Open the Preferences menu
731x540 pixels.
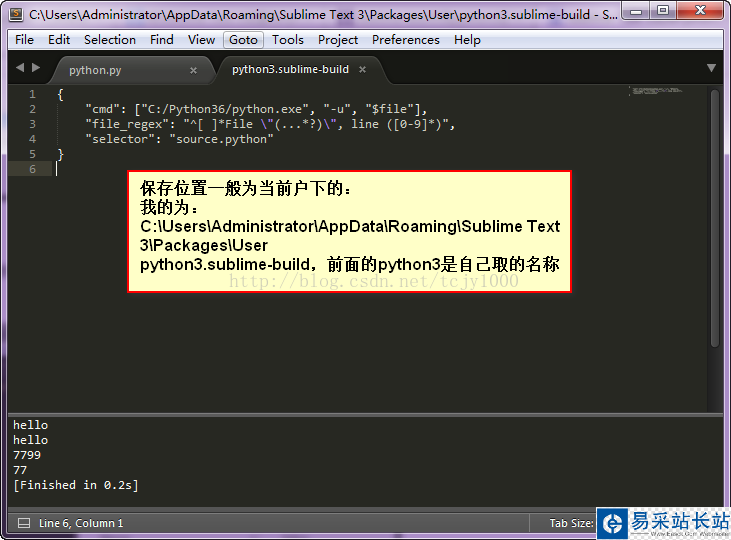[406, 40]
